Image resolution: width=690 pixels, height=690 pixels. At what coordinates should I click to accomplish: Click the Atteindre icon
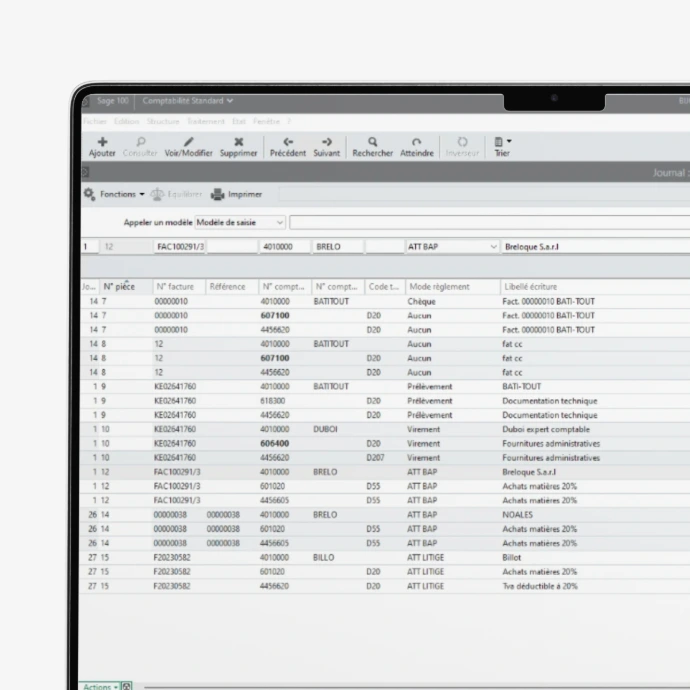pyautogui.click(x=416, y=142)
